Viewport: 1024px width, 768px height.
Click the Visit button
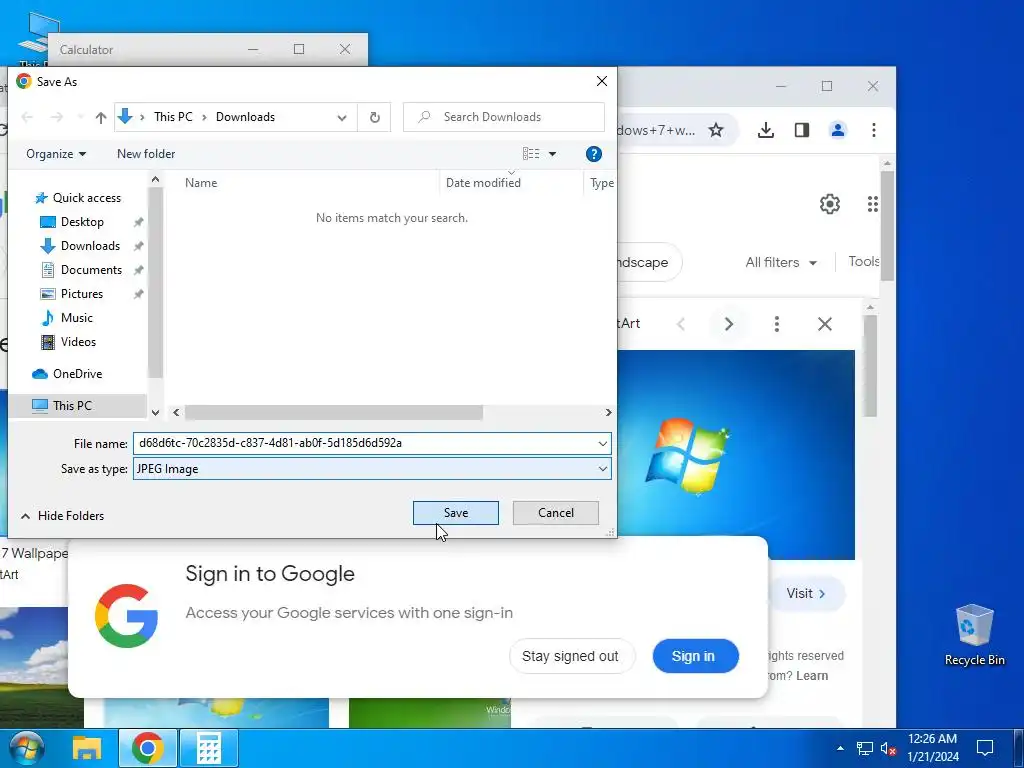(x=806, y=594)
